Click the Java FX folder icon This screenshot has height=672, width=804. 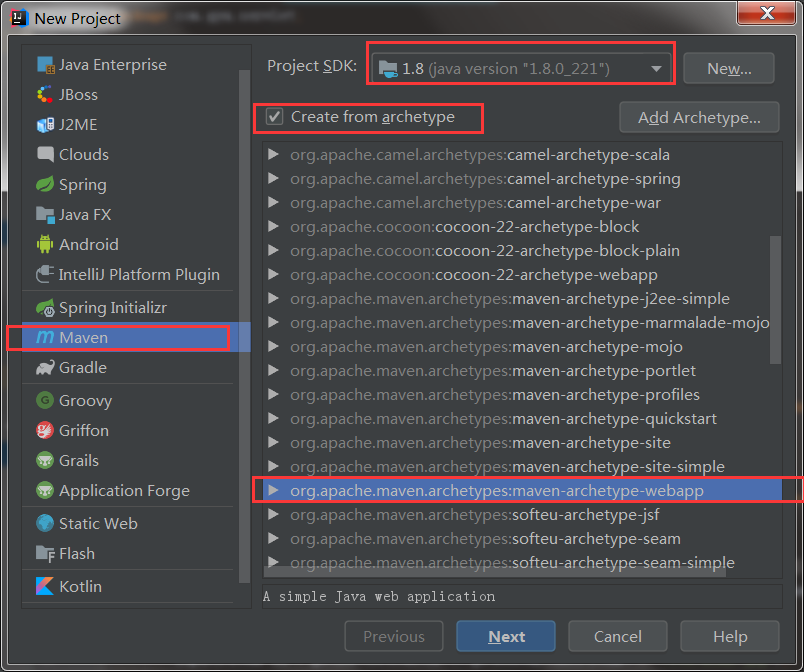pyautogui.click(x=45, y=215)
